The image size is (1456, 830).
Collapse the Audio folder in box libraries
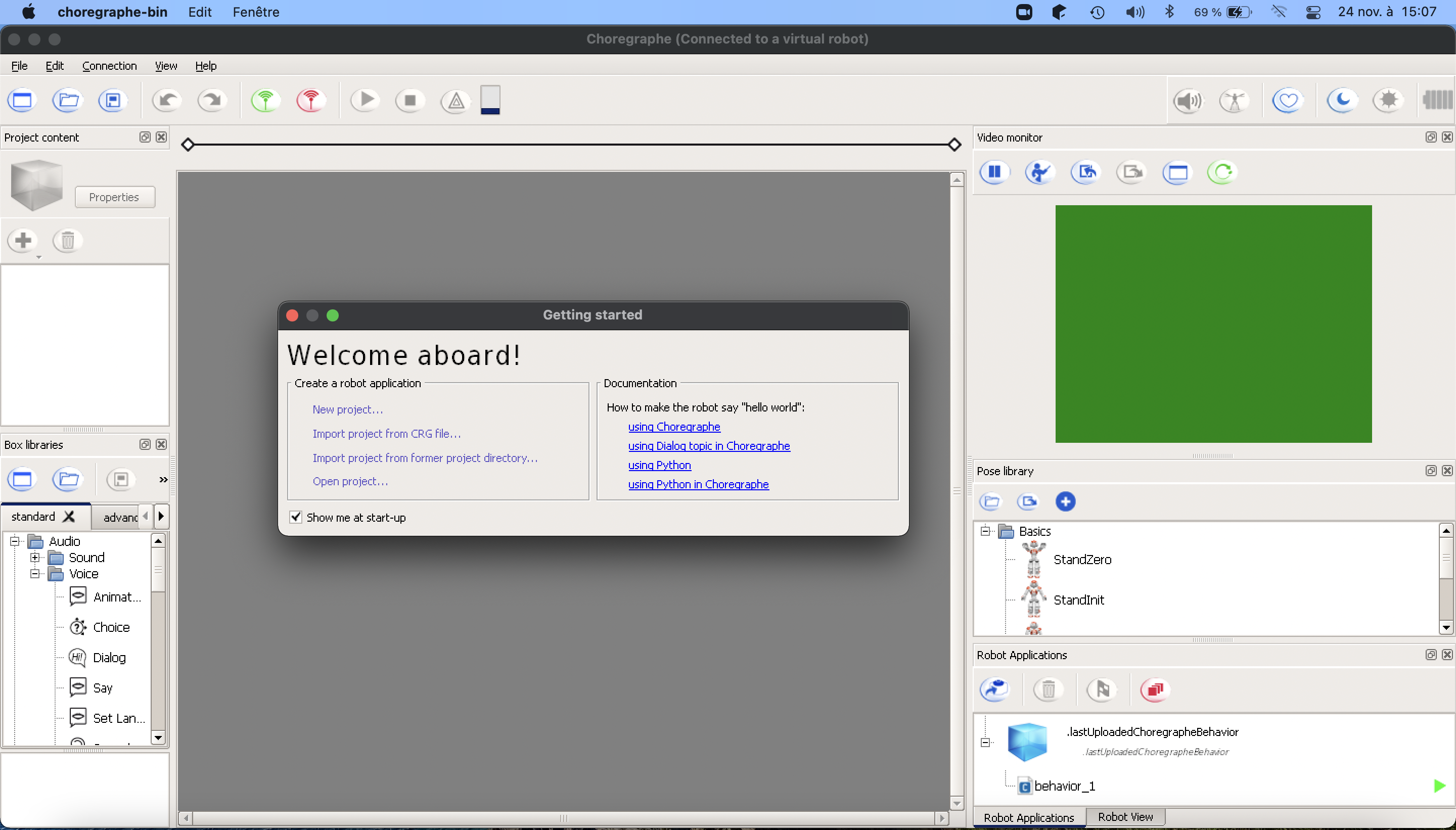(x=15, y=541)
